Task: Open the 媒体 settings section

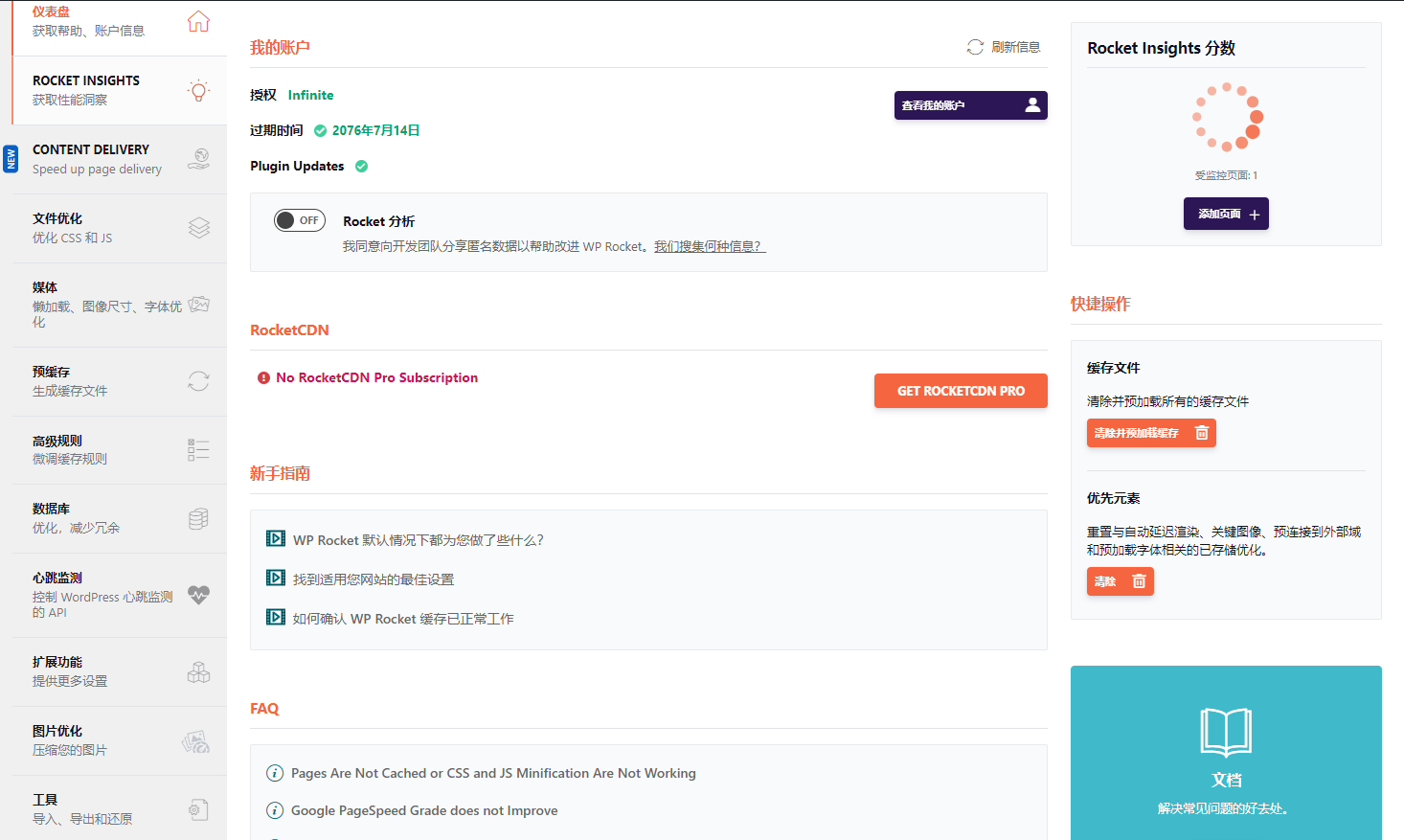Action: tap(120, 305)
